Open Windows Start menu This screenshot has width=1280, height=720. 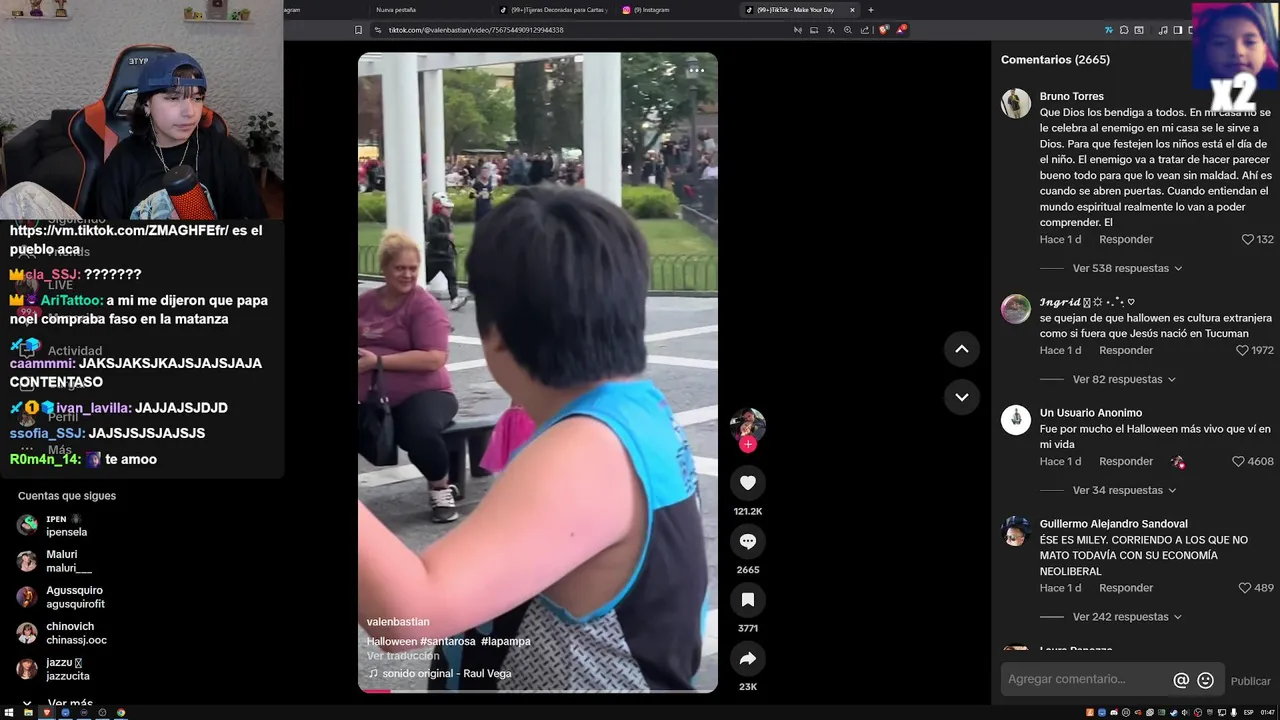tap(9, 712)
